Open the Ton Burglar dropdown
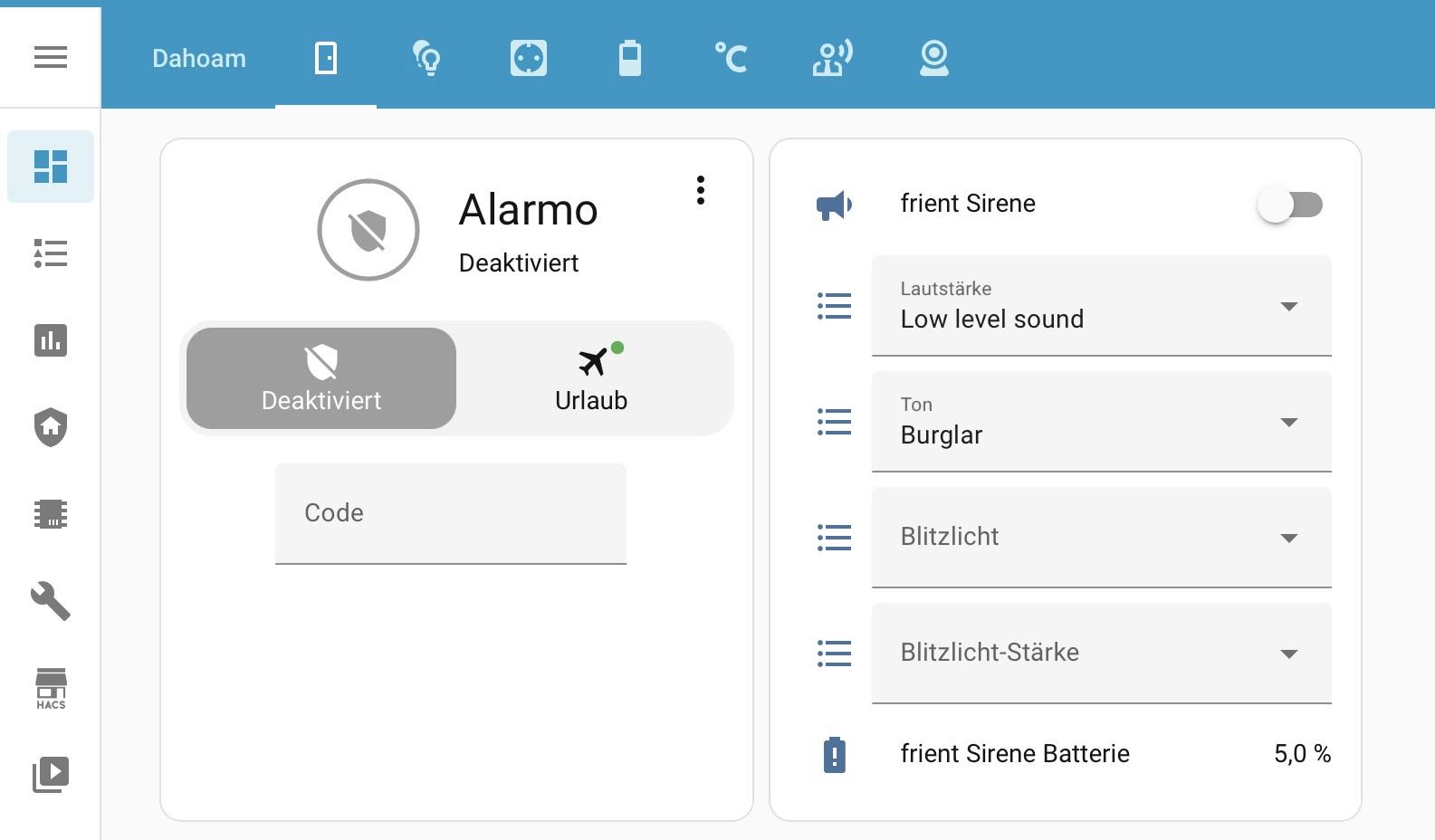This screenshot has width=1435, height=840. pos(1101,422)
